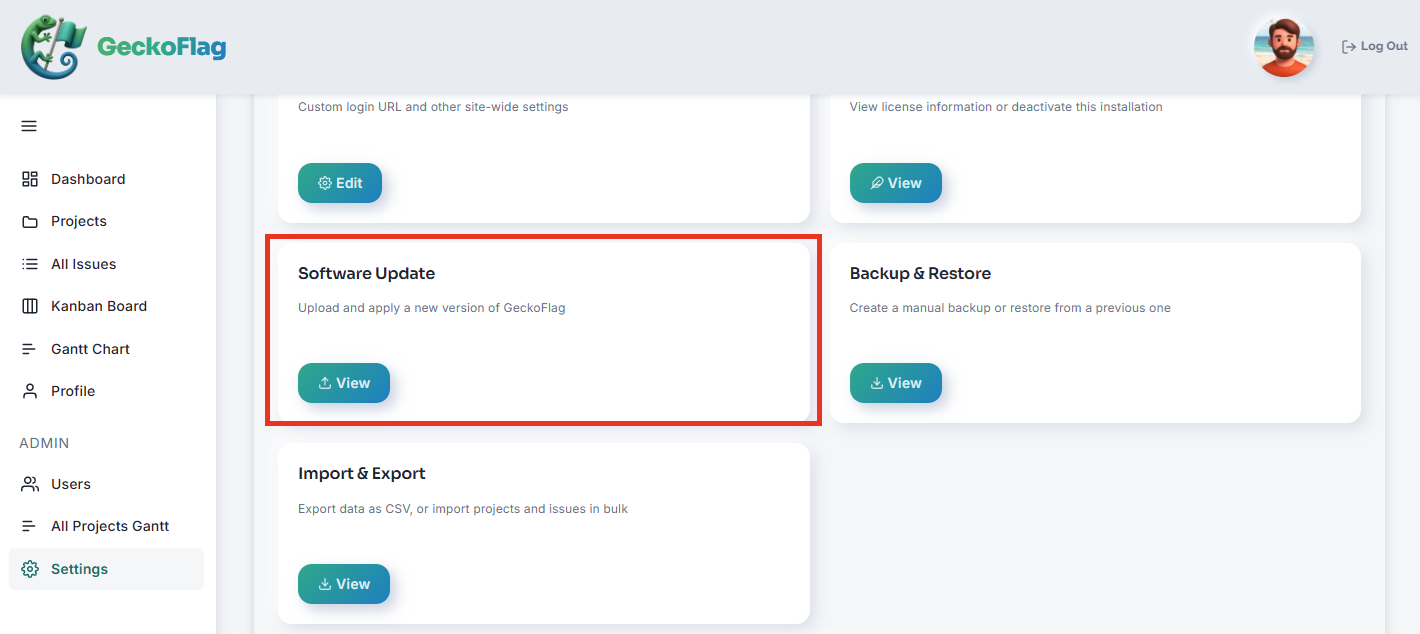Click View under Import & Export
1420x634 pixels.
click(344, 584)
